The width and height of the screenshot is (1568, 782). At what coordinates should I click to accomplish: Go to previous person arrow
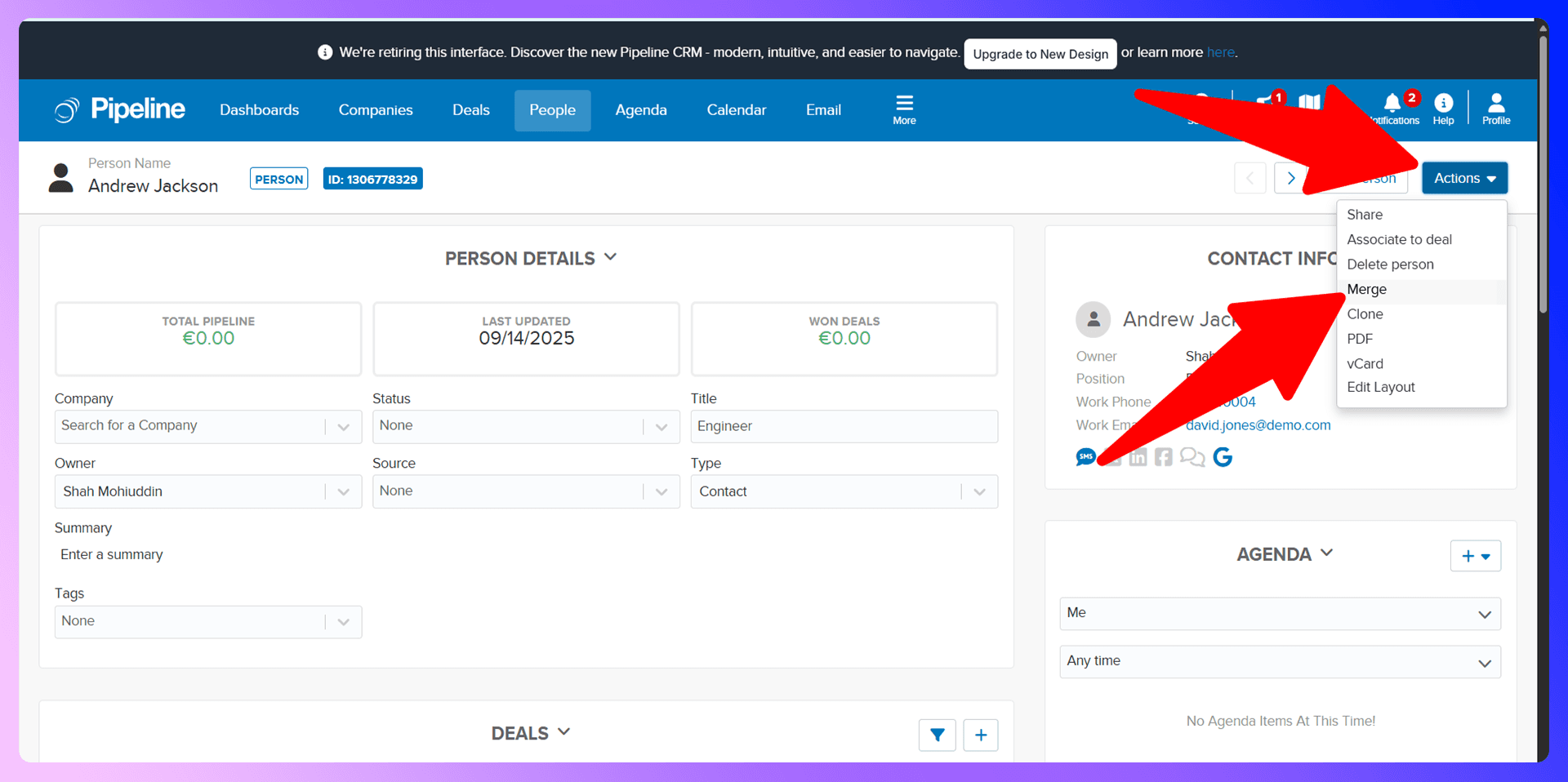tap(1250, 178)
